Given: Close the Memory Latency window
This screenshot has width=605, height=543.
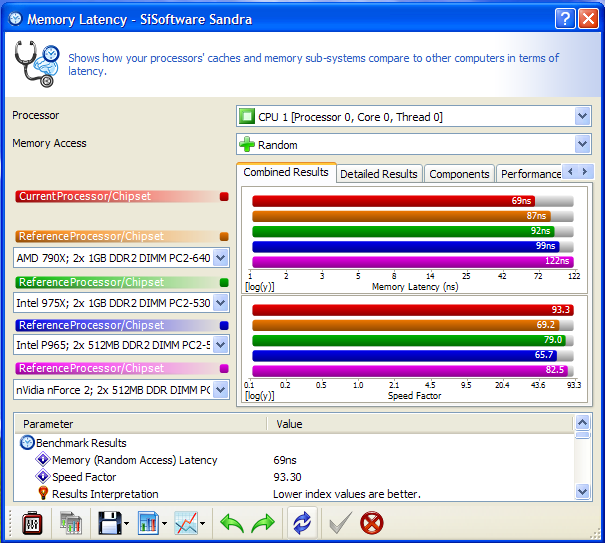Looking at the screenshot, I should (588, 19).
